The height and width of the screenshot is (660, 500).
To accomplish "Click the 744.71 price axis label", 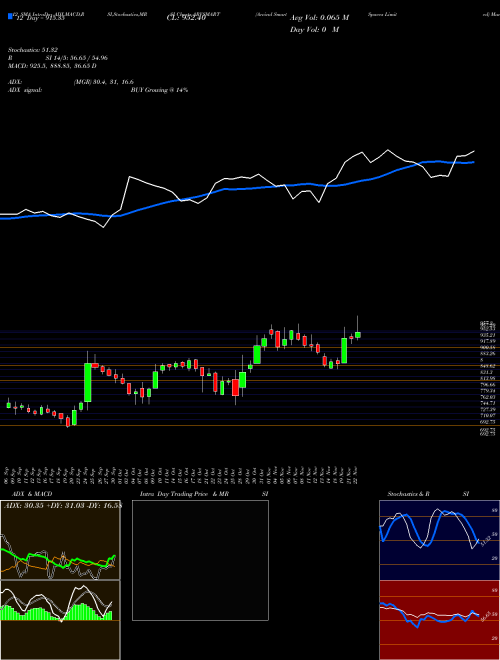I will coord(487,403).
